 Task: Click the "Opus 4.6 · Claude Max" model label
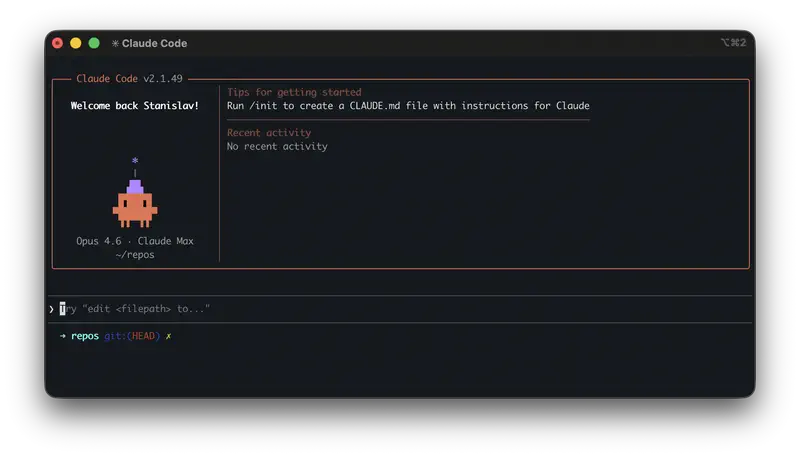pyautogui.click(x=135, y=241)
